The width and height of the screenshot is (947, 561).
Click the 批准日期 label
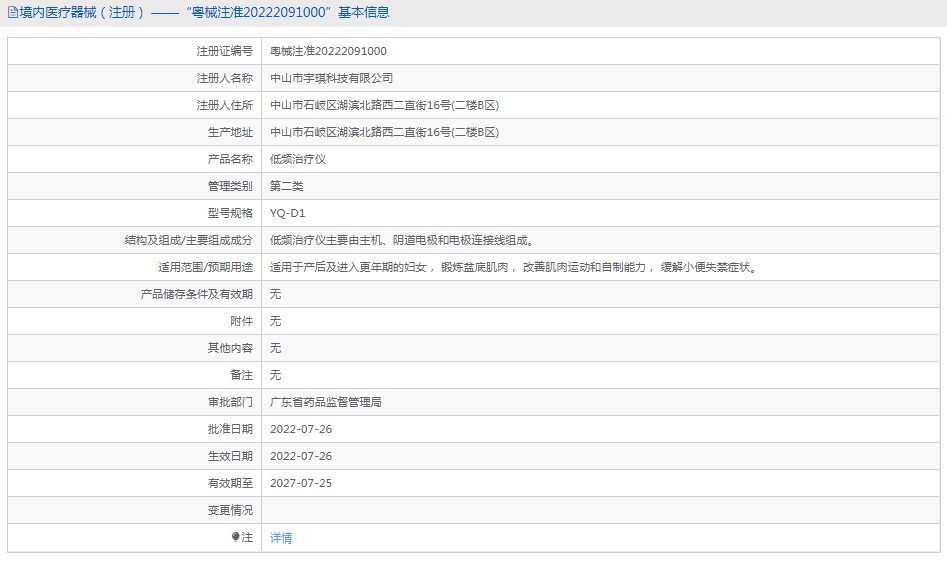[230, 429]
